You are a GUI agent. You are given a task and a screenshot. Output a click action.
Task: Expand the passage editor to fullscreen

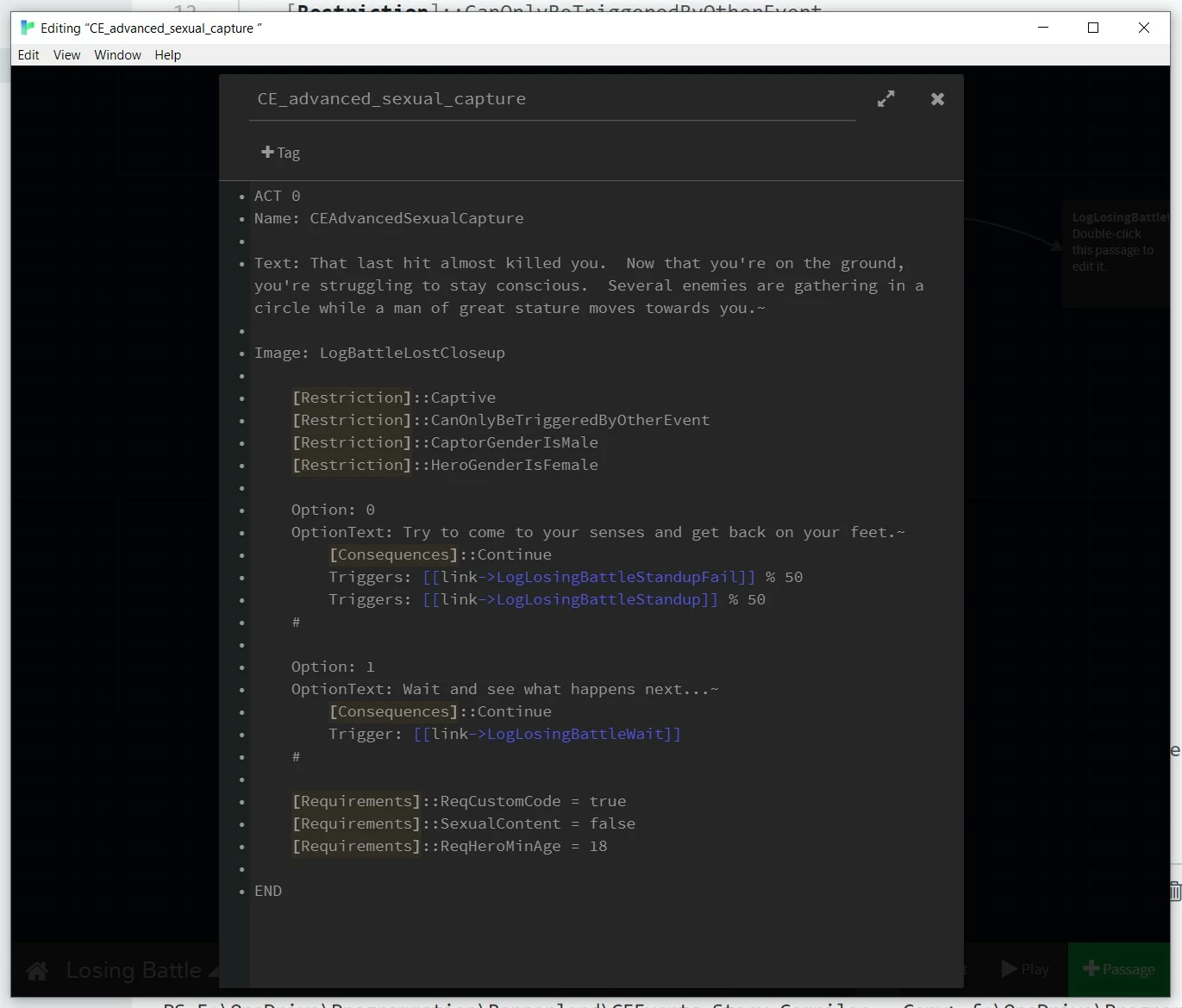(885, 99)
